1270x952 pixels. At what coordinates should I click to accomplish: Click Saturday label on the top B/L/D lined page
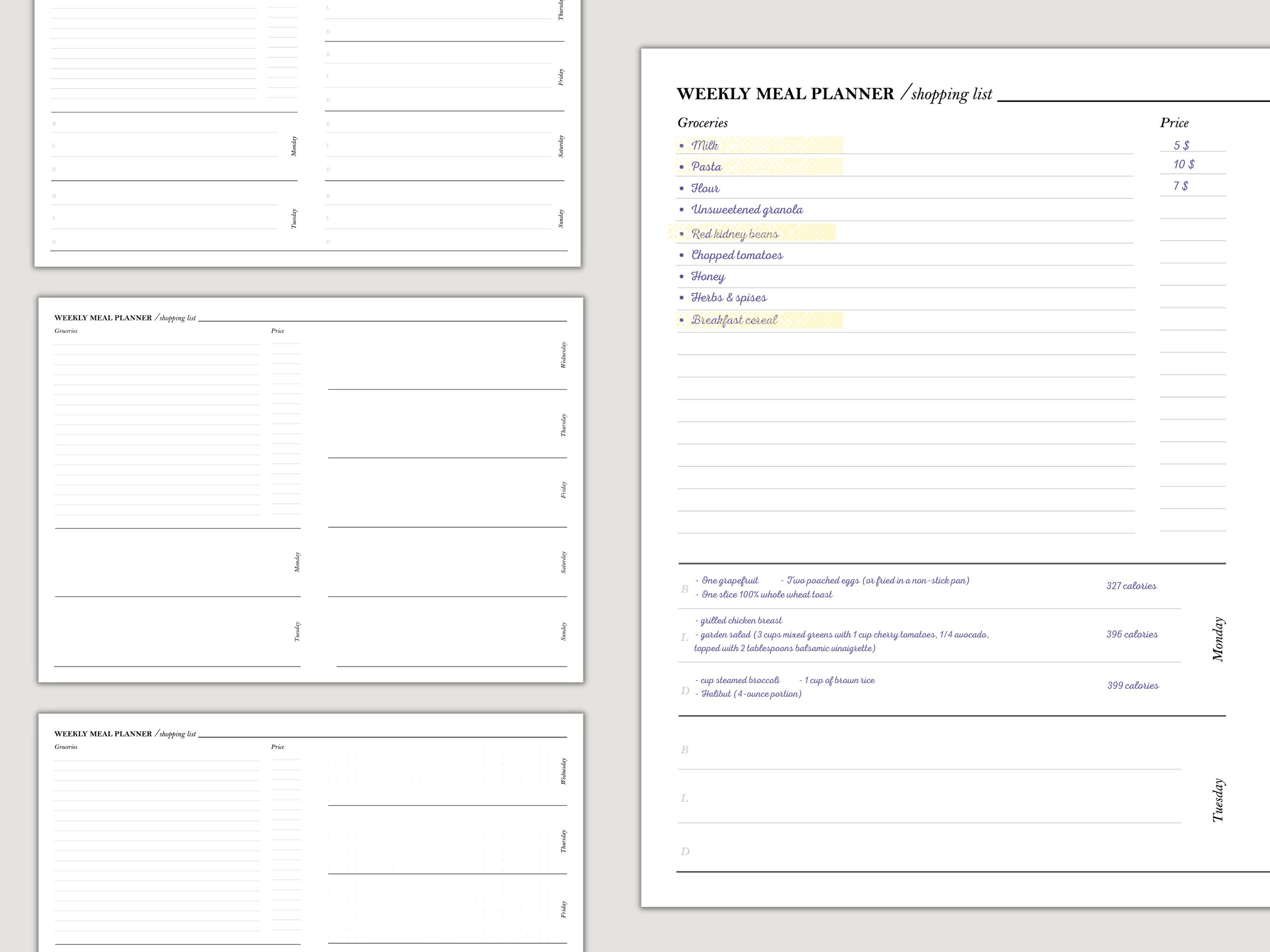tap(561, 146)
